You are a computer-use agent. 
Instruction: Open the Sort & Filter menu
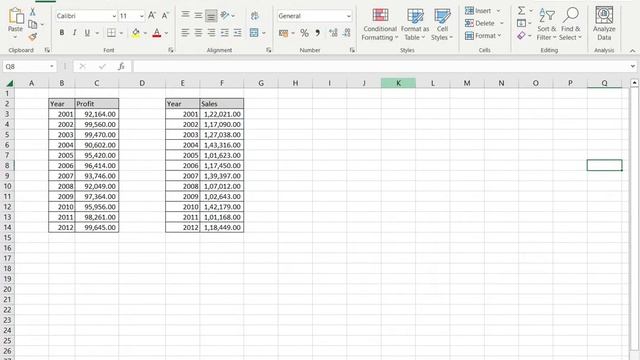pyautogui.click(x=547, y=24)
